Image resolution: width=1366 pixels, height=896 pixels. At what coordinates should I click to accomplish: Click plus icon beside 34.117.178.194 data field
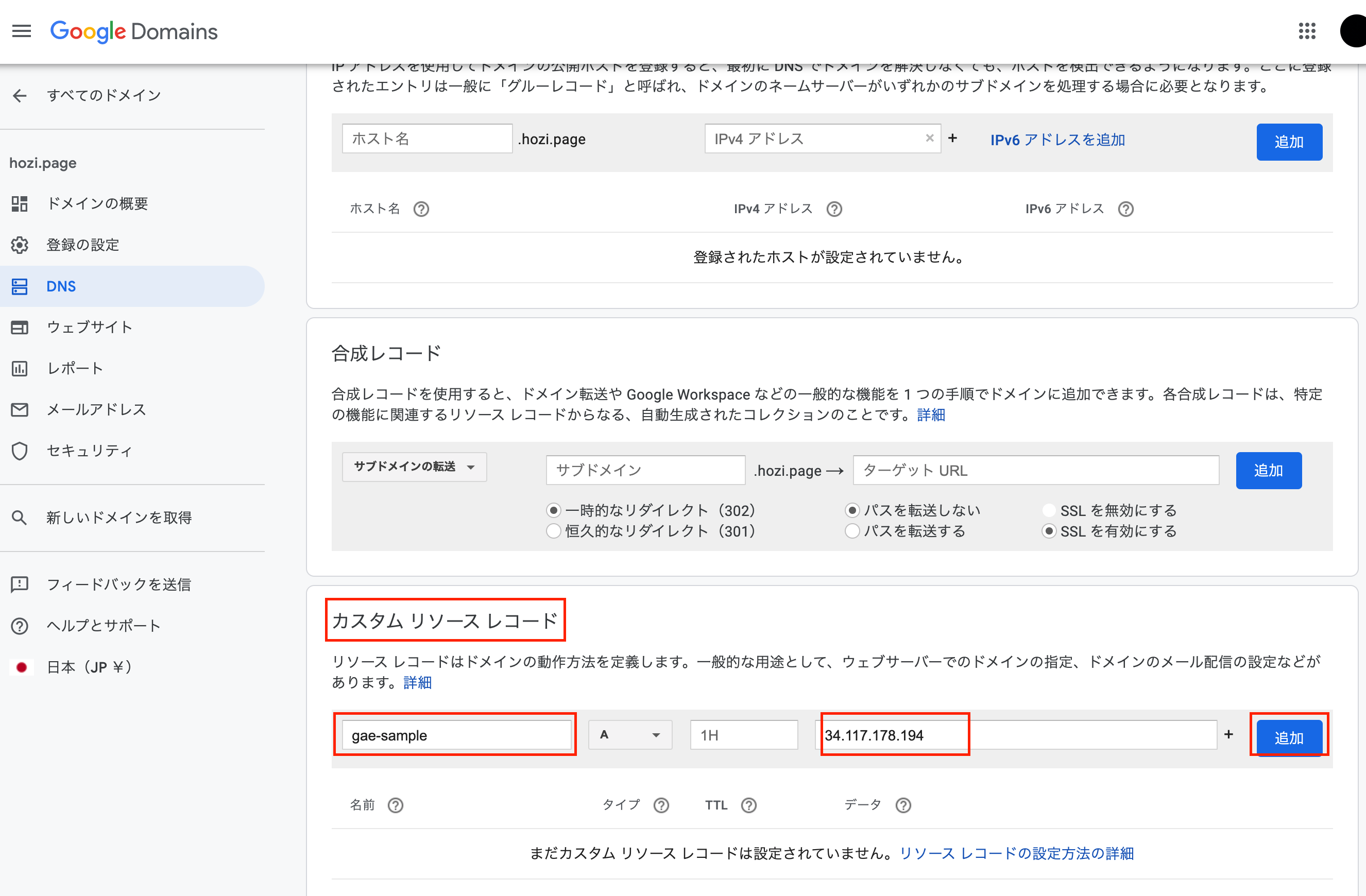(x=1228, y=734)
